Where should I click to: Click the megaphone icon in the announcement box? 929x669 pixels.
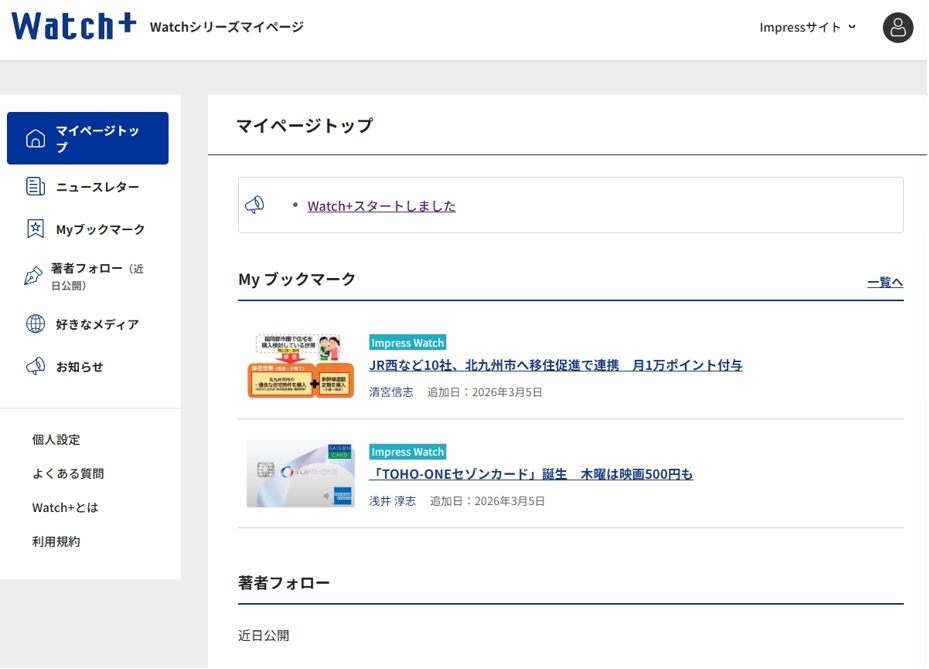pyautogui.click(x=258, y=204)
